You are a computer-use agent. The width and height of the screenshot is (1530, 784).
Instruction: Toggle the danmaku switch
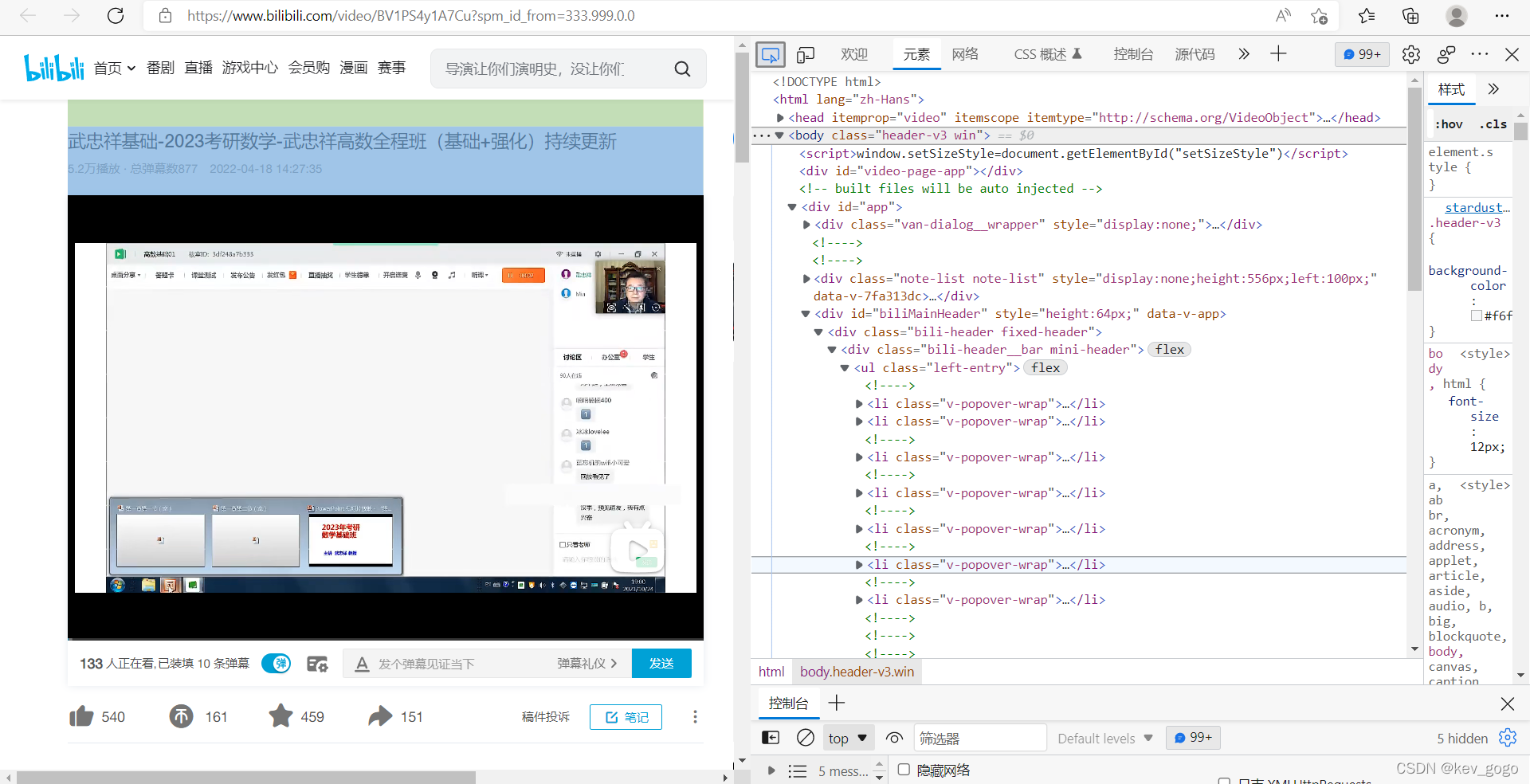(277, 664)
